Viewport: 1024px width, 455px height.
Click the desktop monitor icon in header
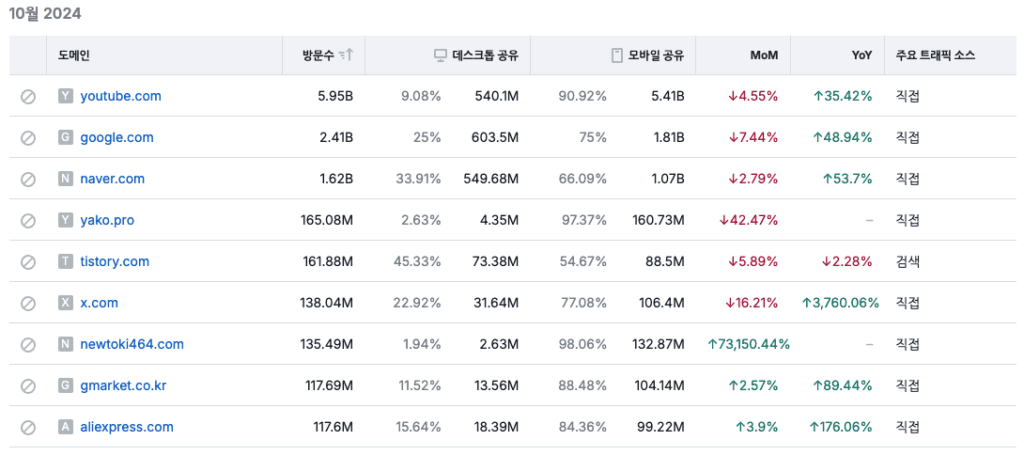[x=441, y=55]
